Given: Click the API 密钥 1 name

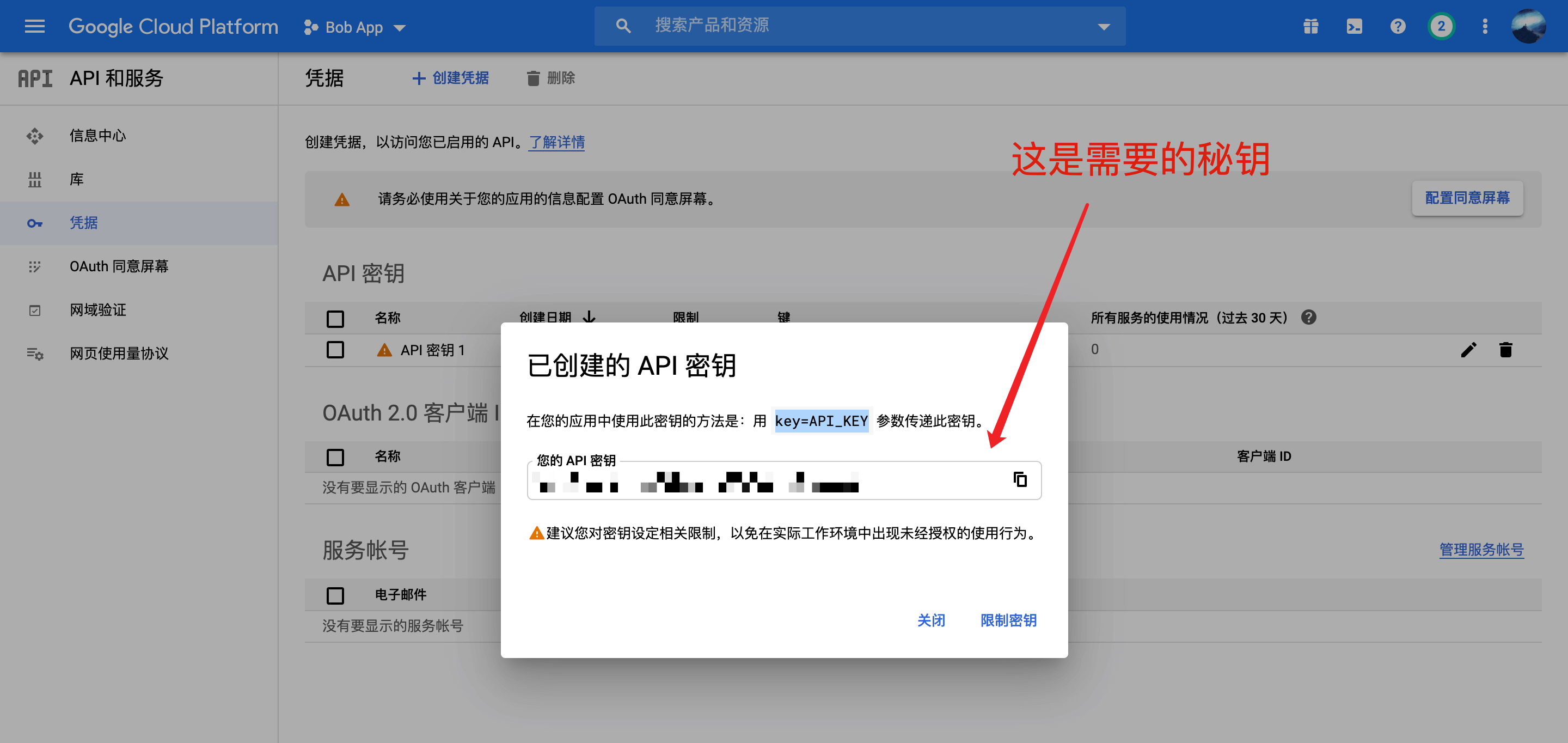Looking at the screenshot, I should point(432,350).
